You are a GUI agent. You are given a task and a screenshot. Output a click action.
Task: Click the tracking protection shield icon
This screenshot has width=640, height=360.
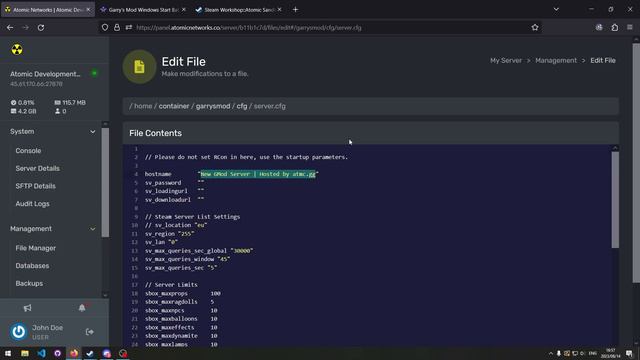(x=105, y=27)
